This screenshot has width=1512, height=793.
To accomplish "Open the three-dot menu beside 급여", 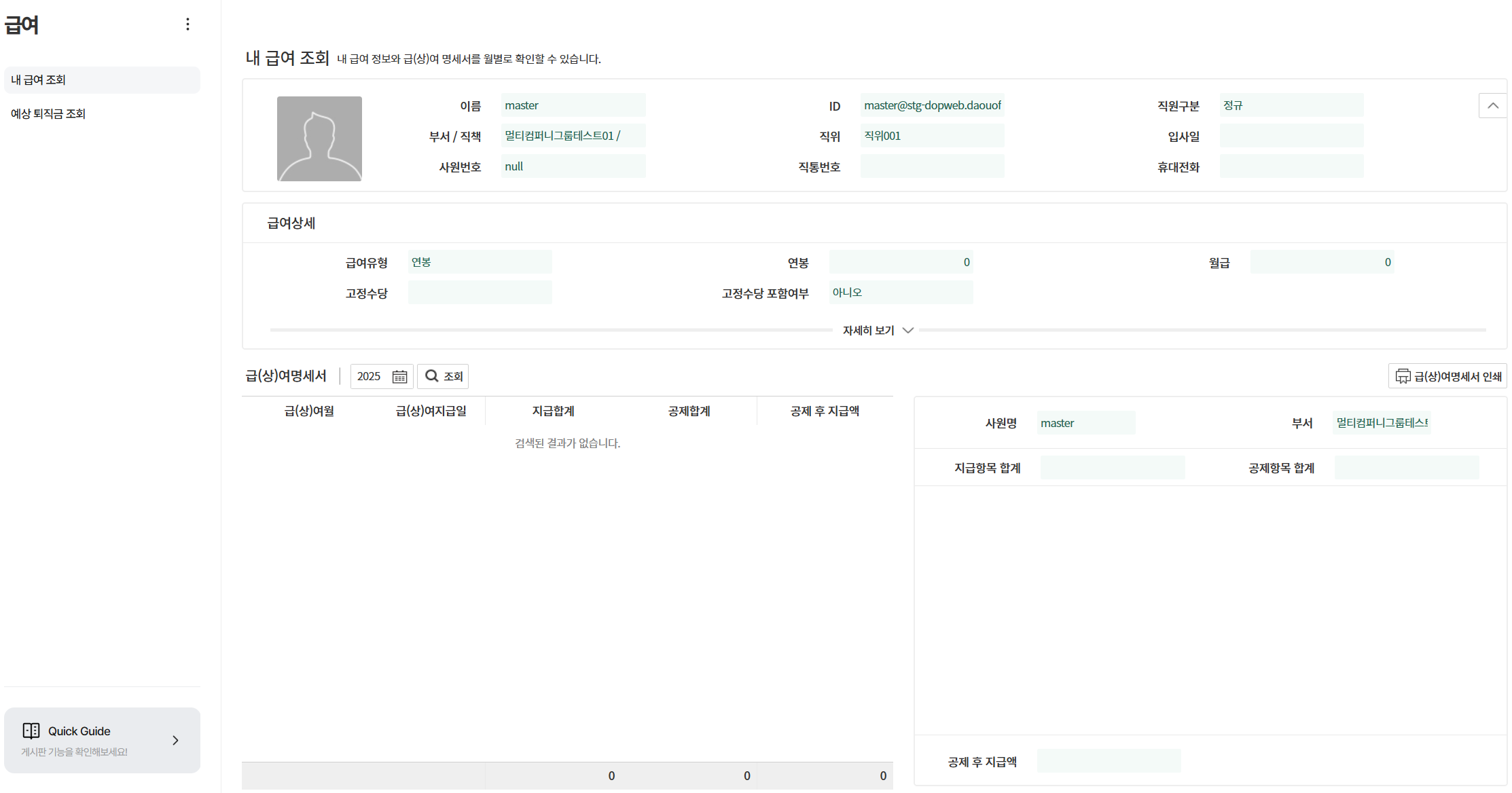I will click(x=187, y=24).
